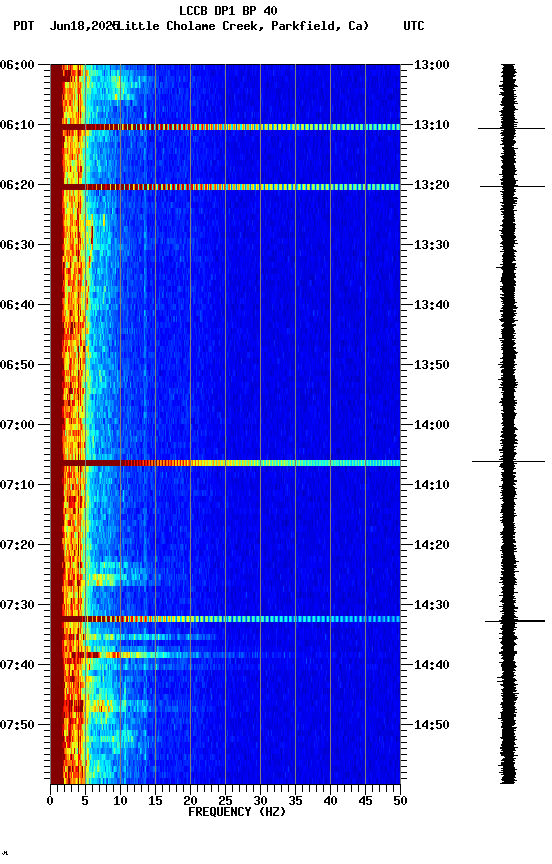Click the '25' frequency axis tick label
This screenshot has height=864, width=552.
pos(225,801)
